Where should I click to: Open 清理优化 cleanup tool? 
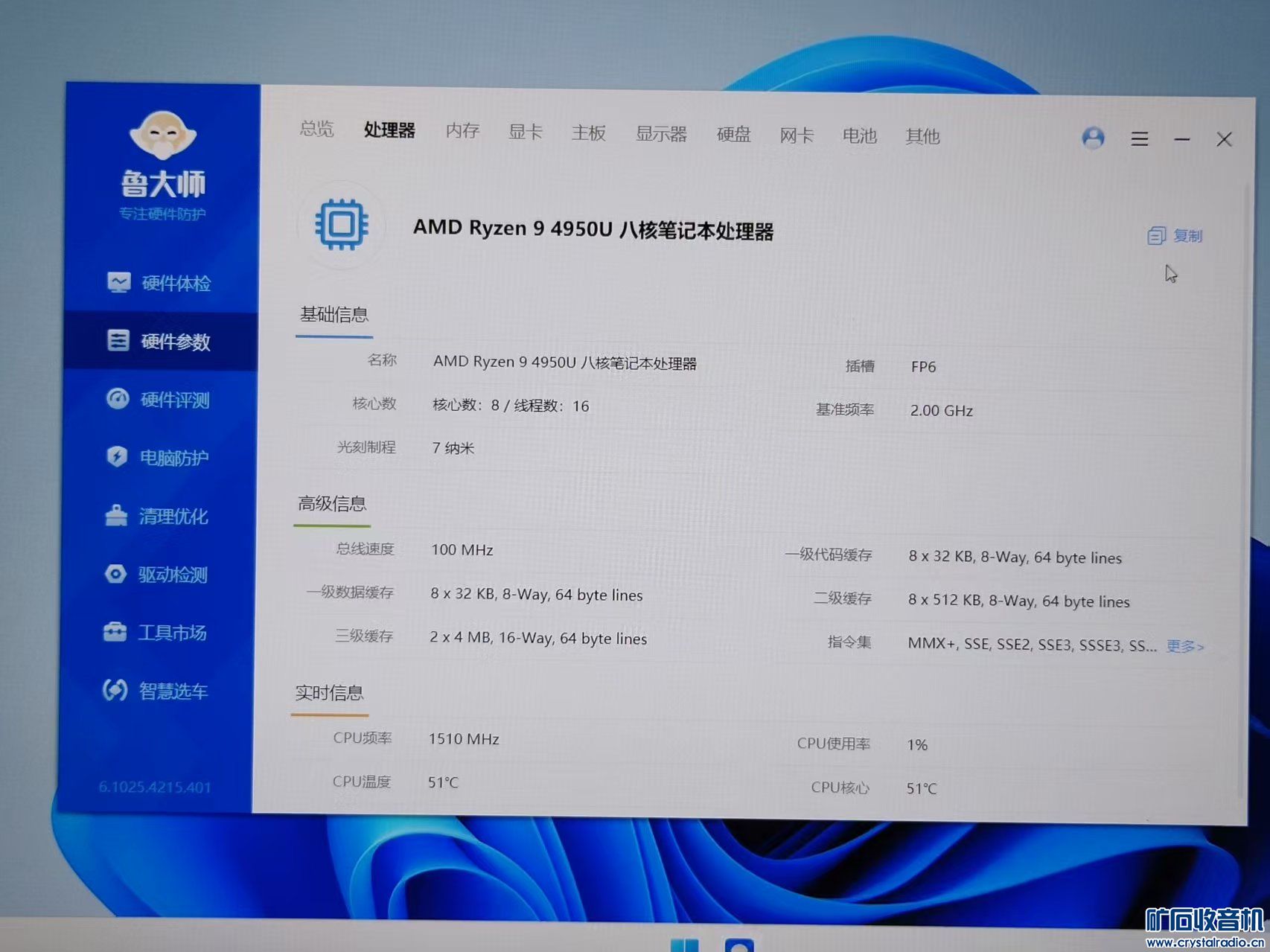(157, 516)
